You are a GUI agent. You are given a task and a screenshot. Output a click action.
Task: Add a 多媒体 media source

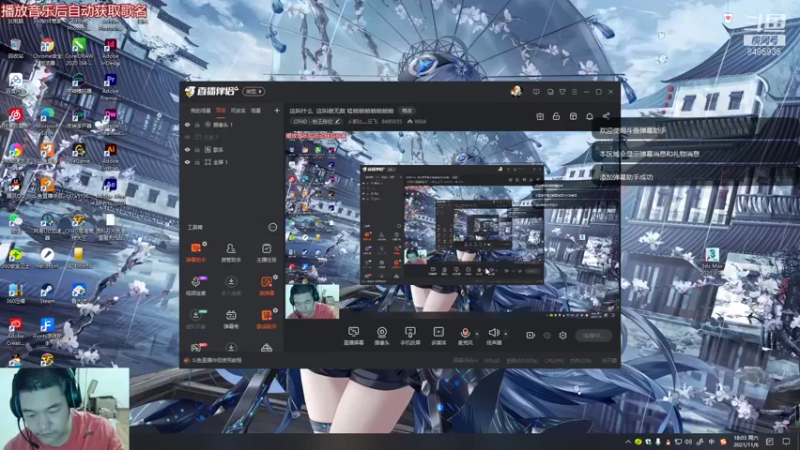pyautogui.click(x=438, y=336)
